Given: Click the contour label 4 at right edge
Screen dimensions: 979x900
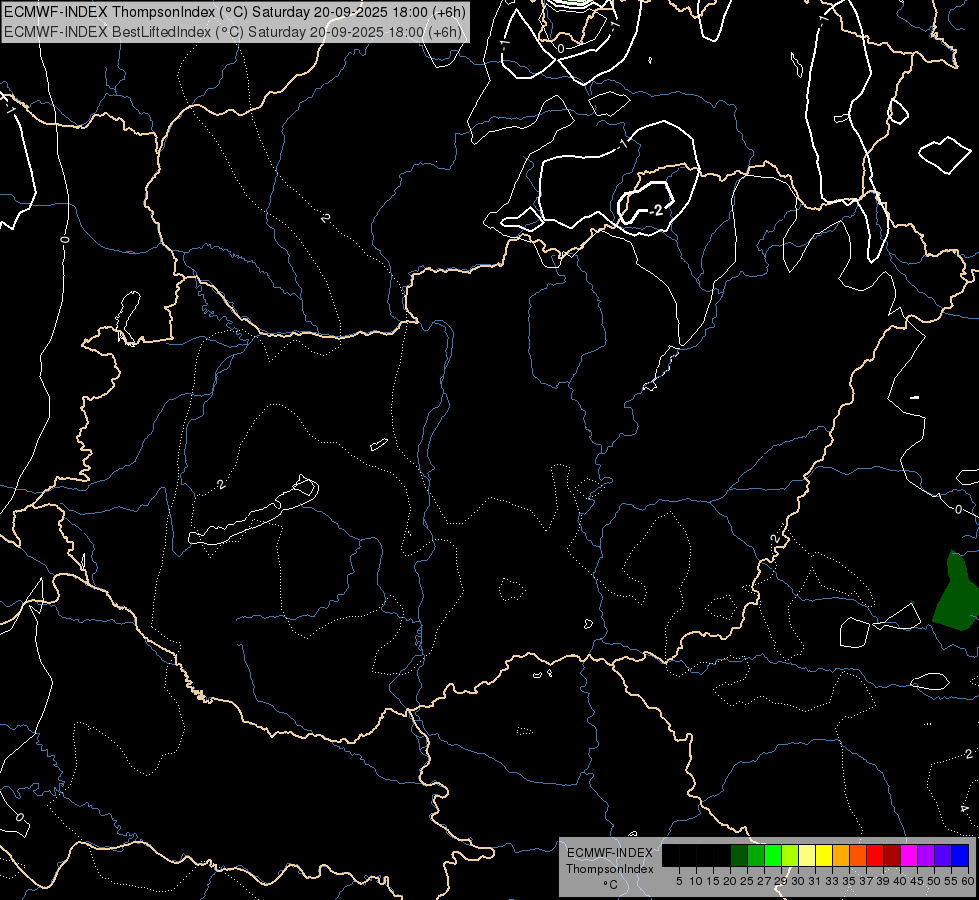Looking at the screenshot, I should [963, 808].
